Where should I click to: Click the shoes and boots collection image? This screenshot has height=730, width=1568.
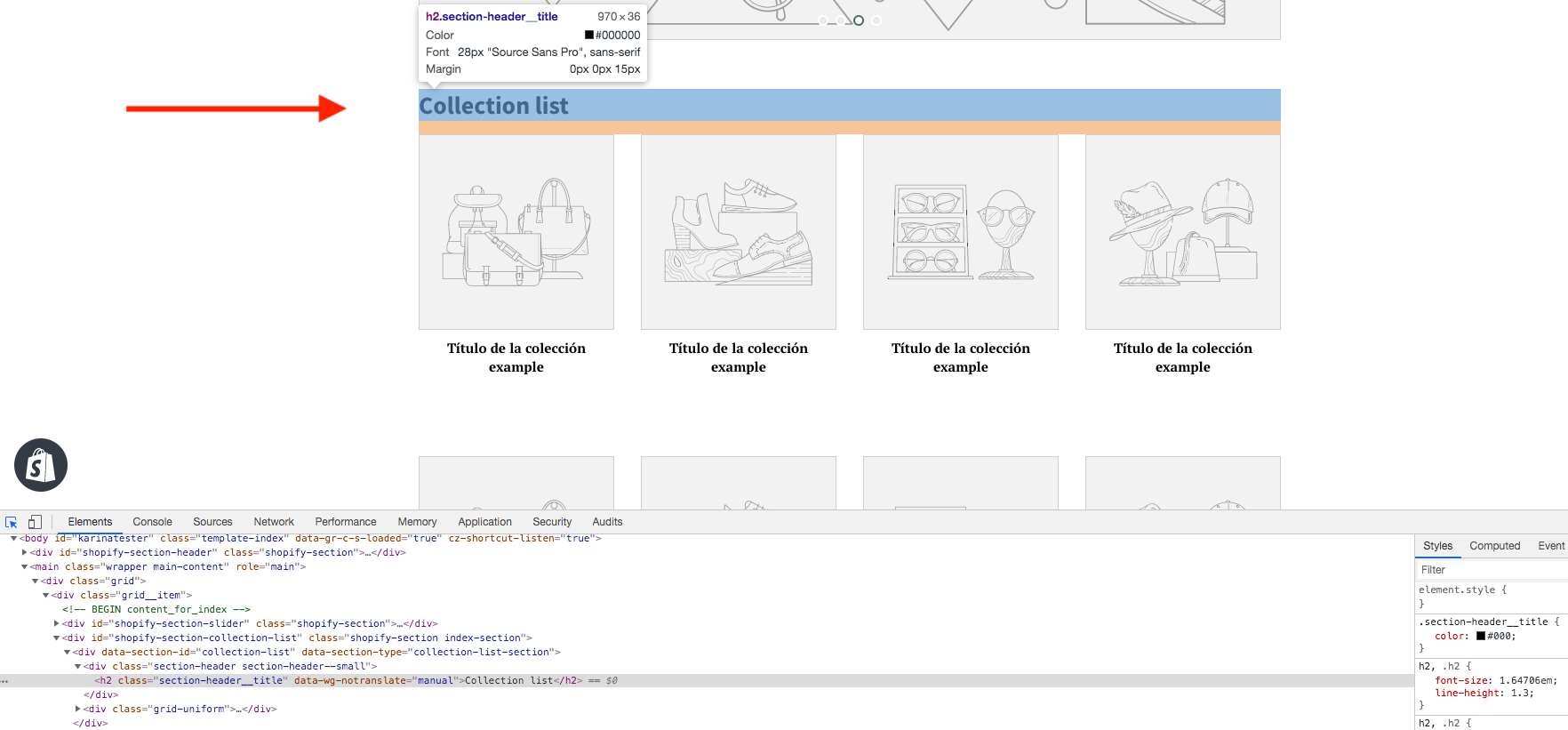coord(739,232)
